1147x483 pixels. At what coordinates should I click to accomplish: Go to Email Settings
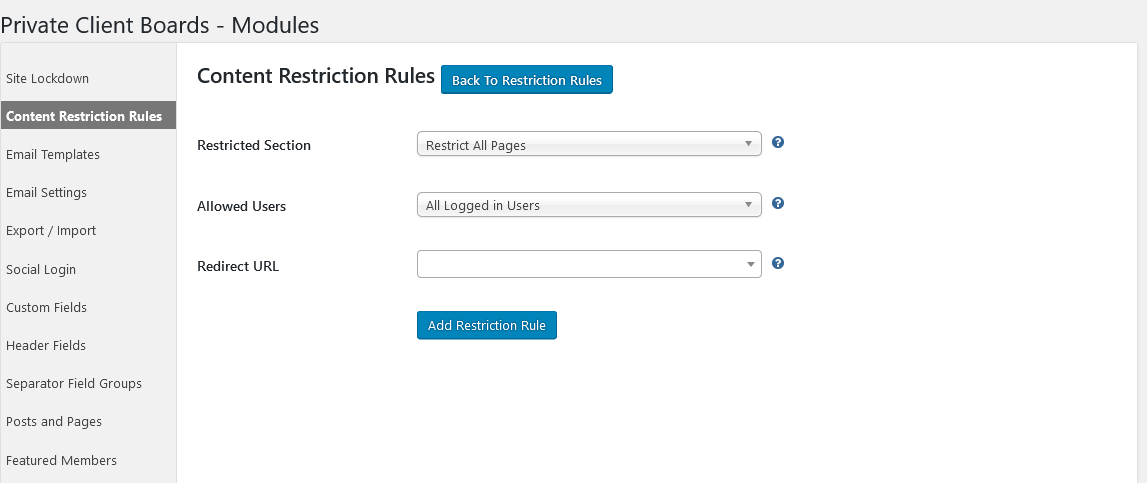(46, 192)
